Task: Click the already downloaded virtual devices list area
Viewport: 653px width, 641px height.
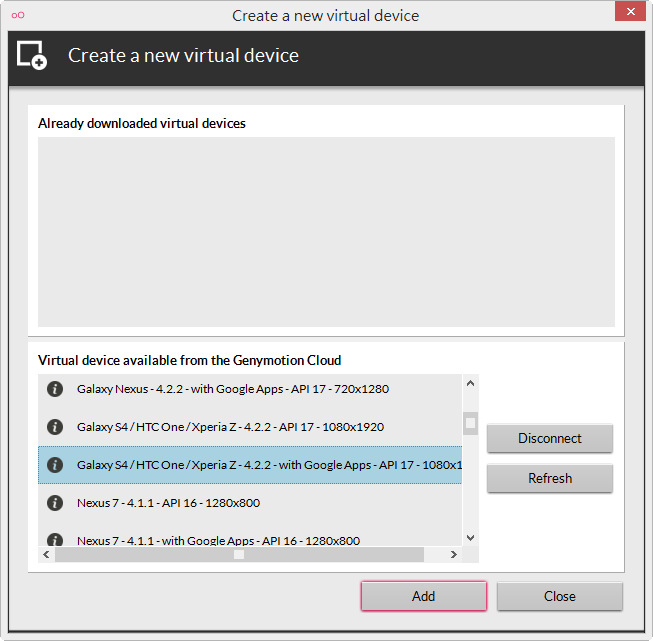Action: point(326,232)
